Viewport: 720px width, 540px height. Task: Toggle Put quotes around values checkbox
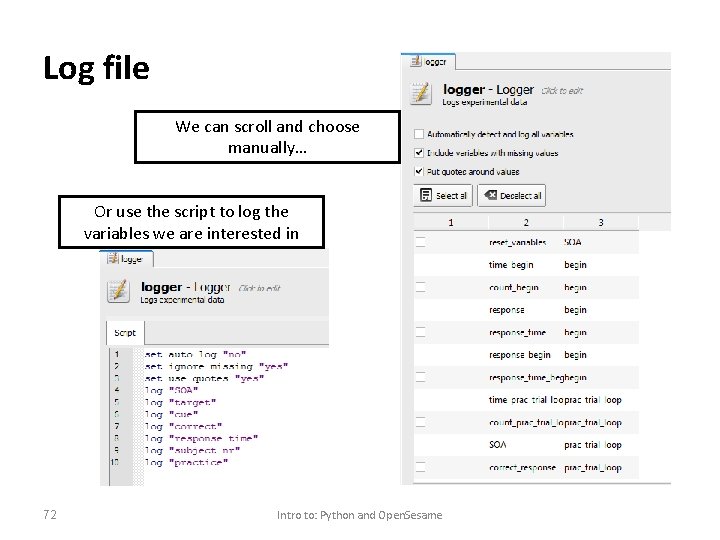click(x=419, y=171)
